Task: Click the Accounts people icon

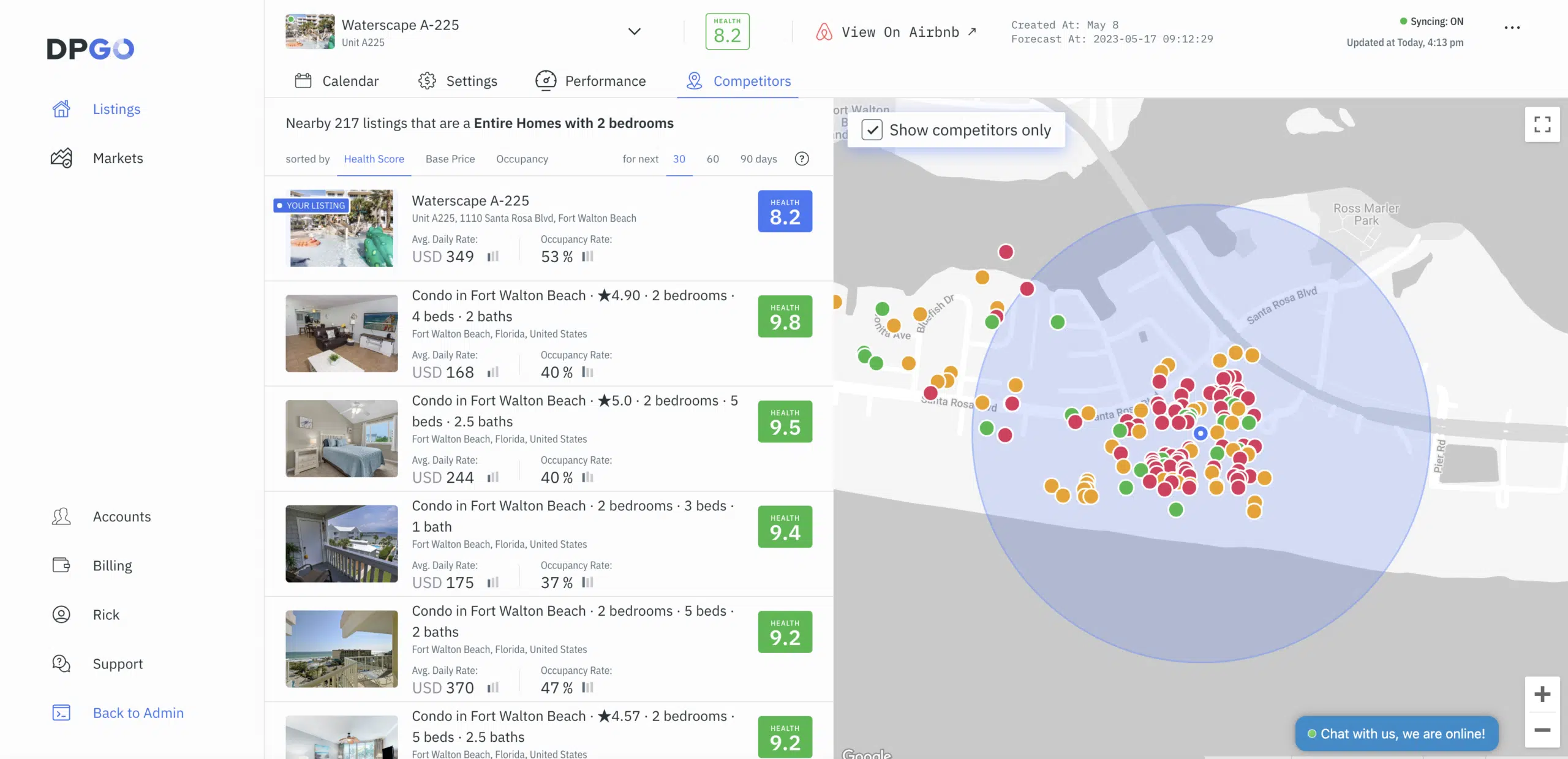Action: click(x=61, y=516)
